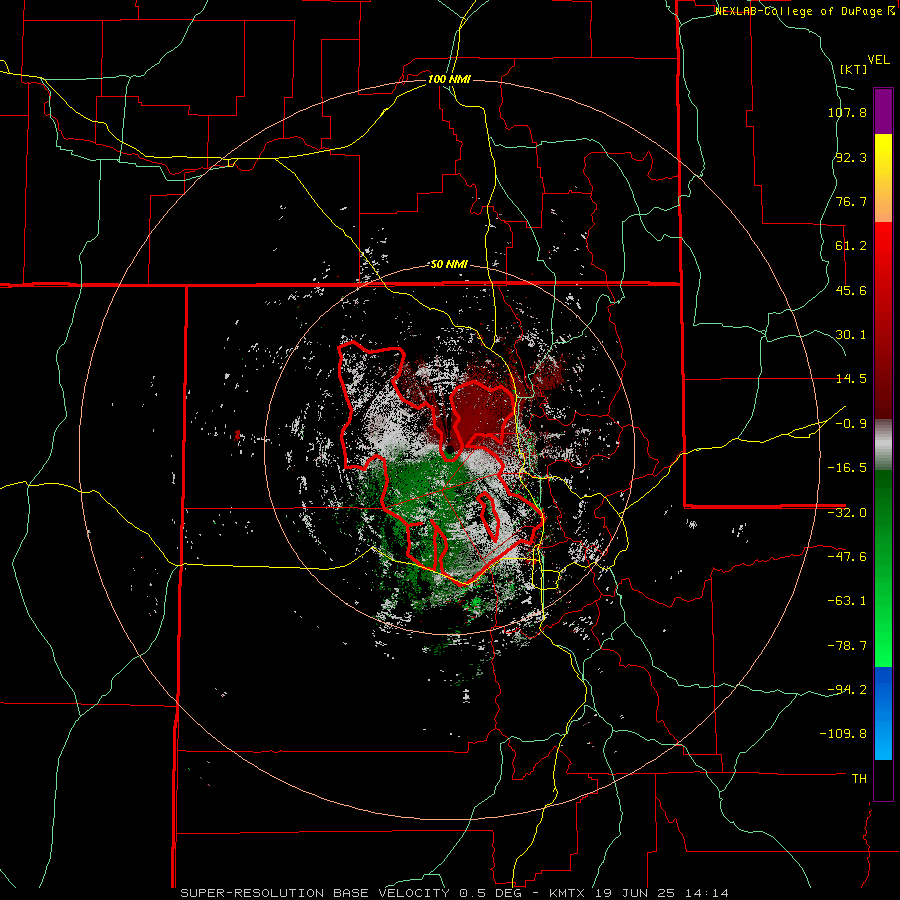Click the 50 NMI range ring label

pyautogui.click(x=449, y=265)
